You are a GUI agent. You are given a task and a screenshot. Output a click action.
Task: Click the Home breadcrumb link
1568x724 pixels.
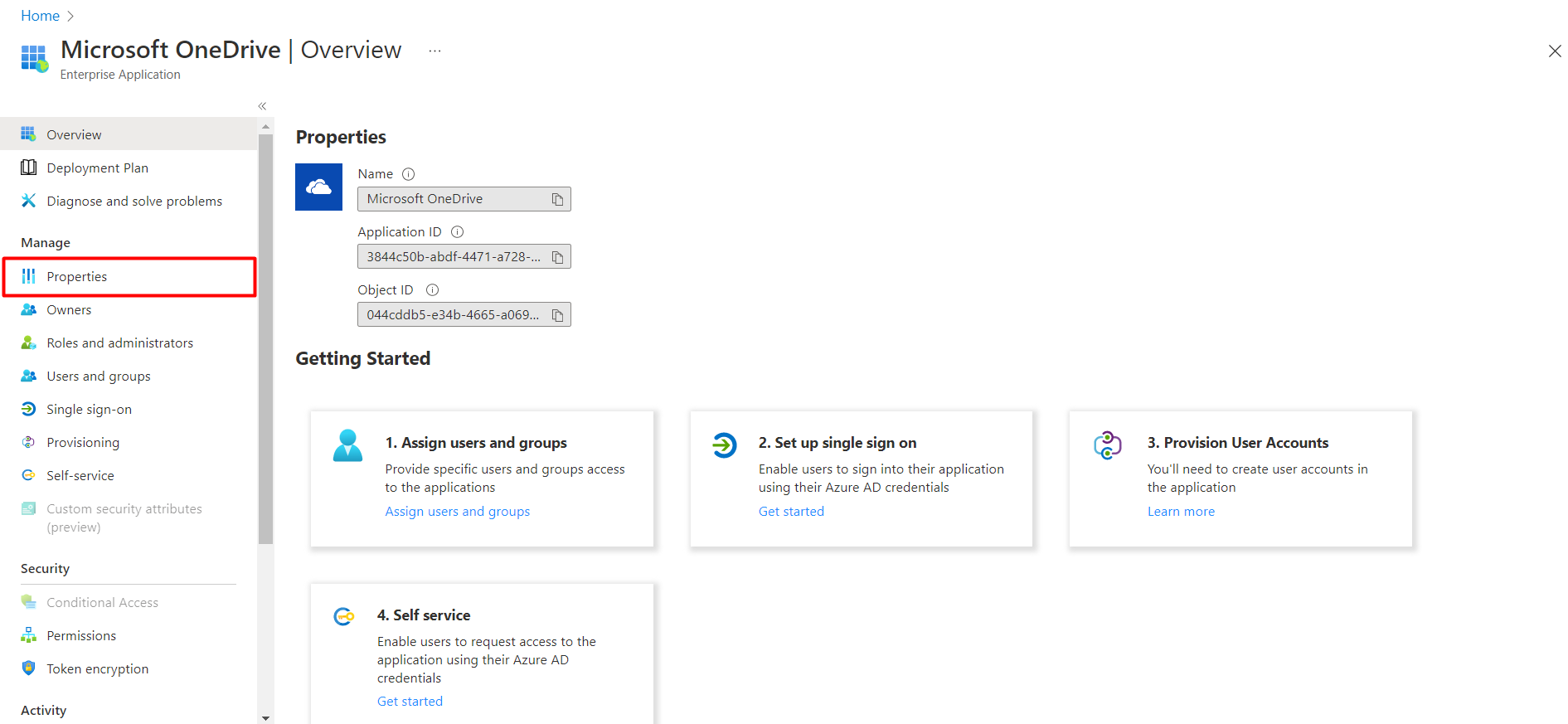(x=40, y=16)
